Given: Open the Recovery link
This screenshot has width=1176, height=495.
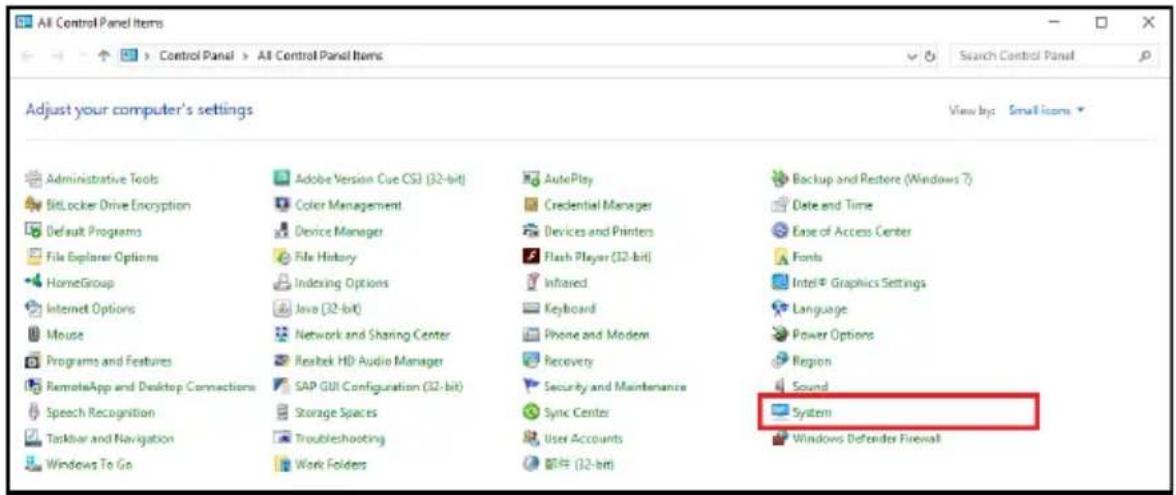Looking at the screenshot, I should (x=568, y=361).
